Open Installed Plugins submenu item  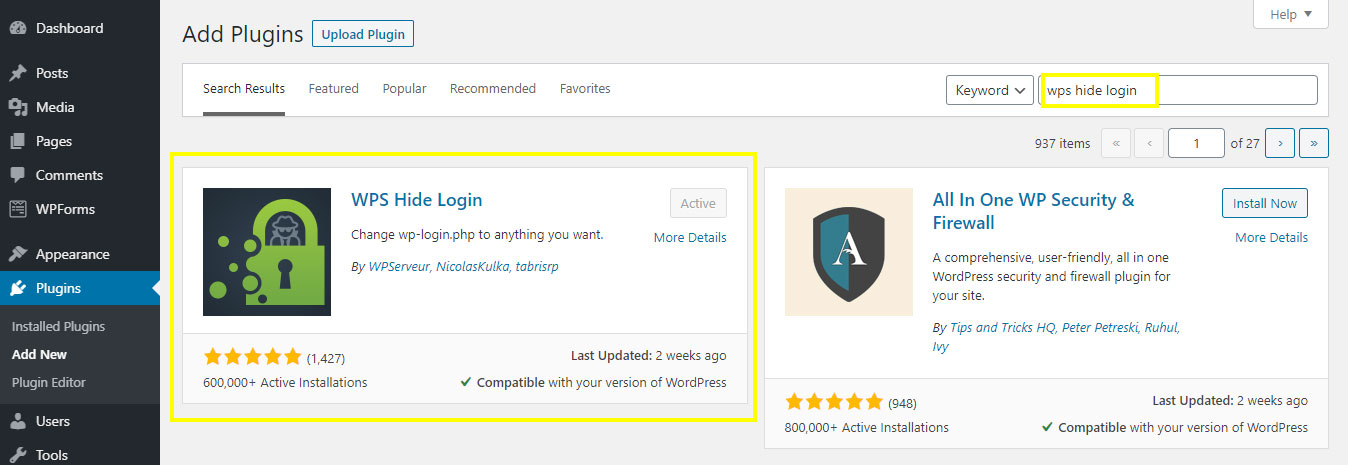pos(58,326)
